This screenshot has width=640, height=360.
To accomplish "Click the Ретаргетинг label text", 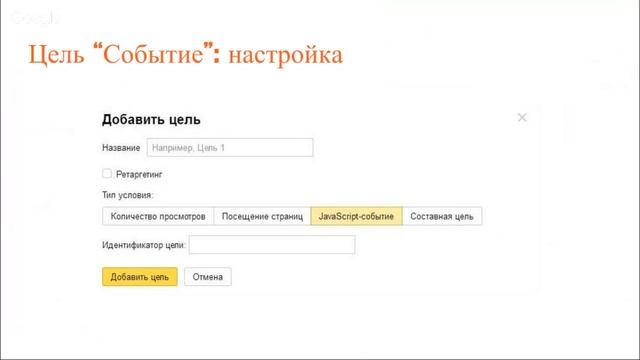I will [139, 174].
